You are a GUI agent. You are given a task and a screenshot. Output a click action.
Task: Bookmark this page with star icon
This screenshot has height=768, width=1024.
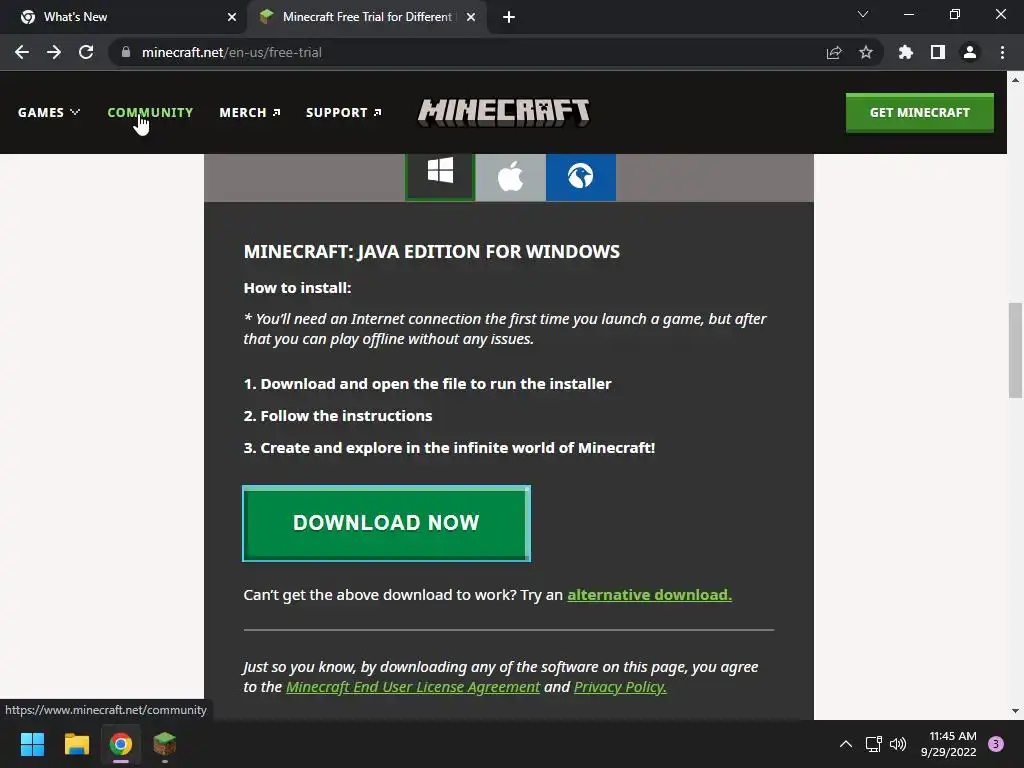(866, 52)
